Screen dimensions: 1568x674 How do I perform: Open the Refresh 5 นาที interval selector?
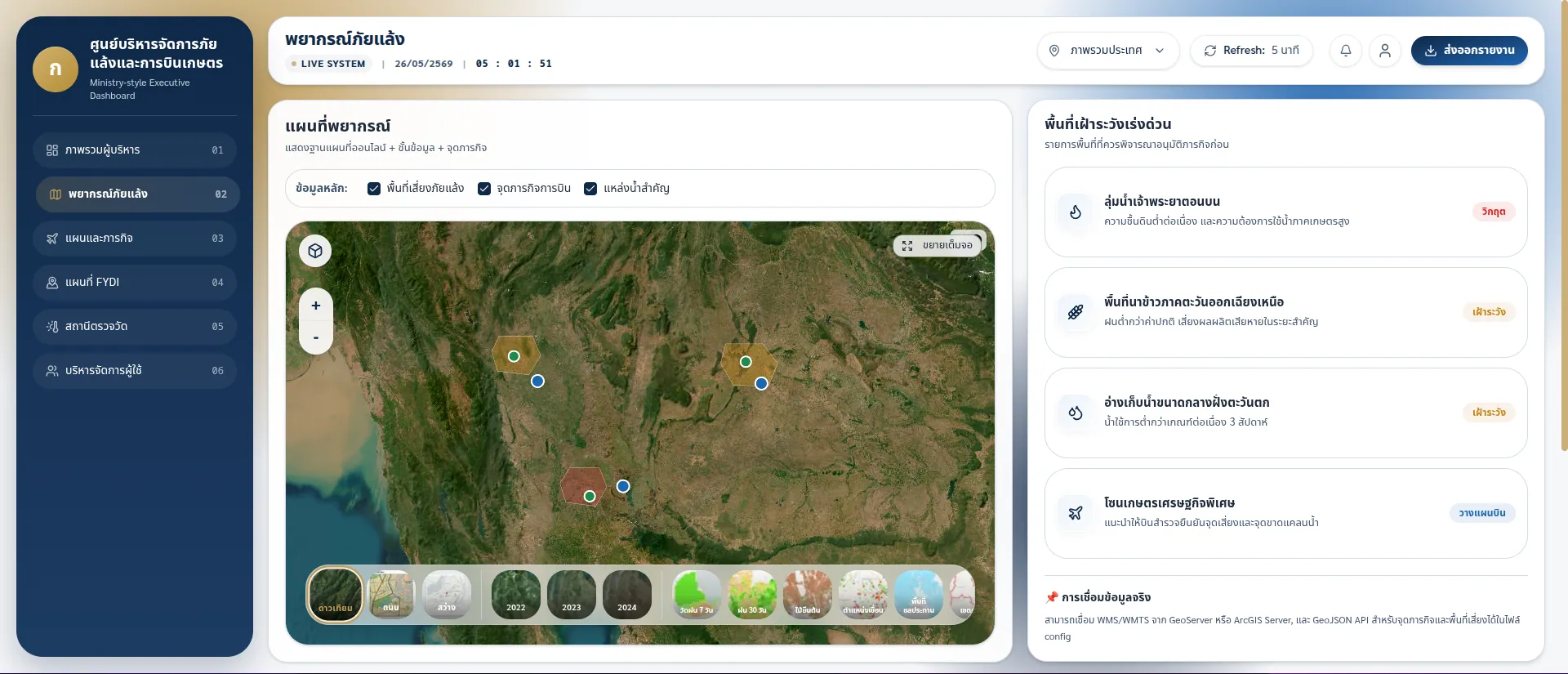pyautogui.click(x=1251, y=51)
